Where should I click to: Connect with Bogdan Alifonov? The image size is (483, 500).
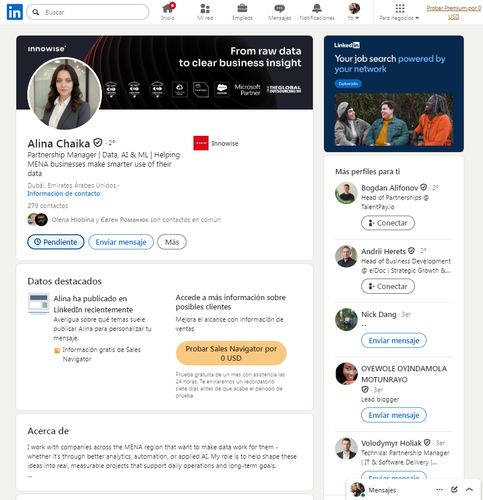pyautogui.click(x=388, y=223)
